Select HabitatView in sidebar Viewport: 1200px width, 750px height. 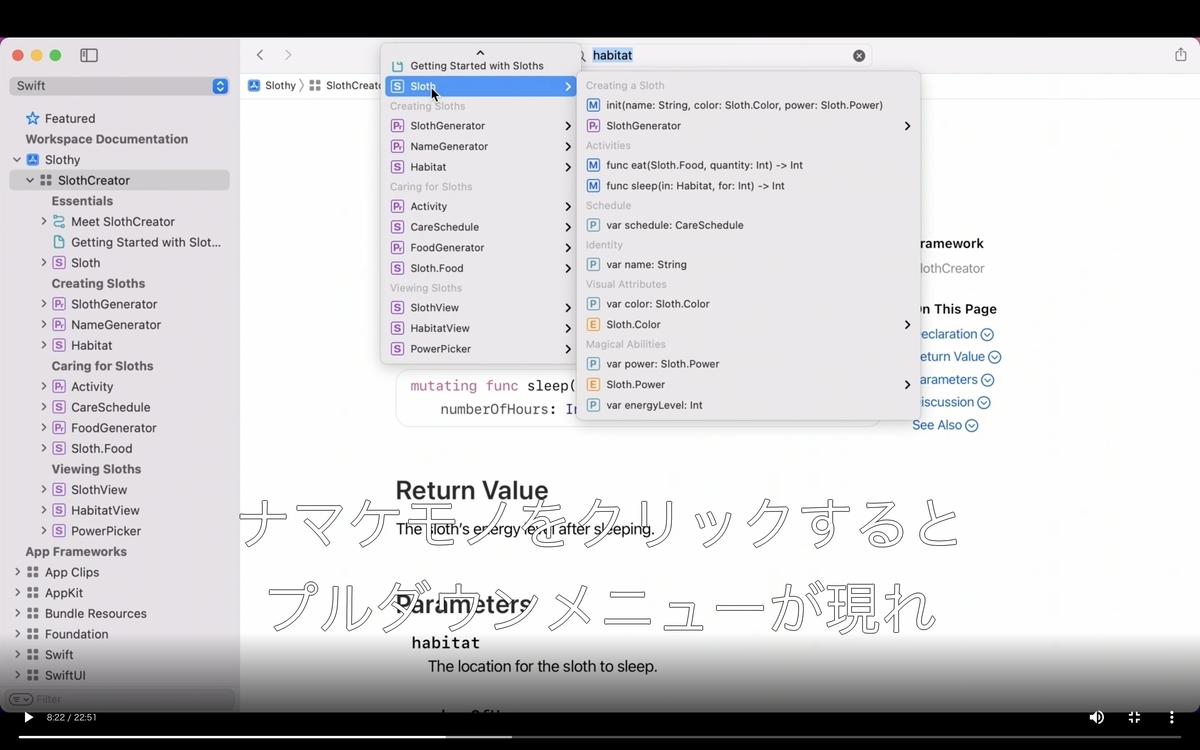[x=105, y=510]
